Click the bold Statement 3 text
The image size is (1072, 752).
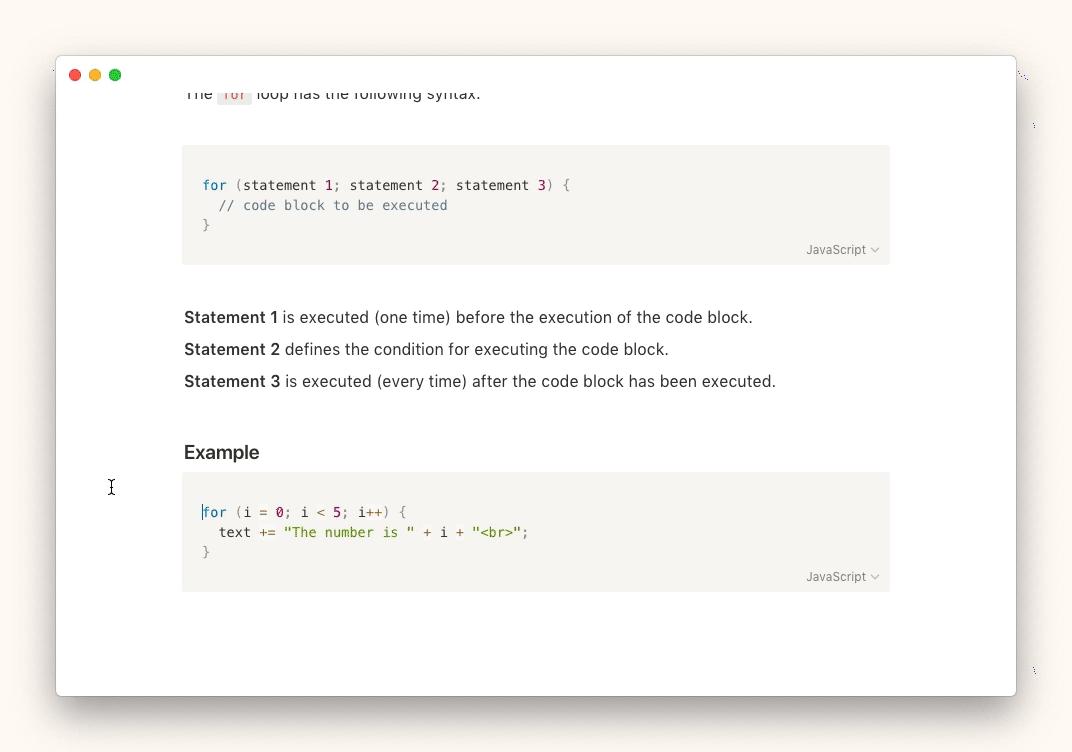(232, 381)
